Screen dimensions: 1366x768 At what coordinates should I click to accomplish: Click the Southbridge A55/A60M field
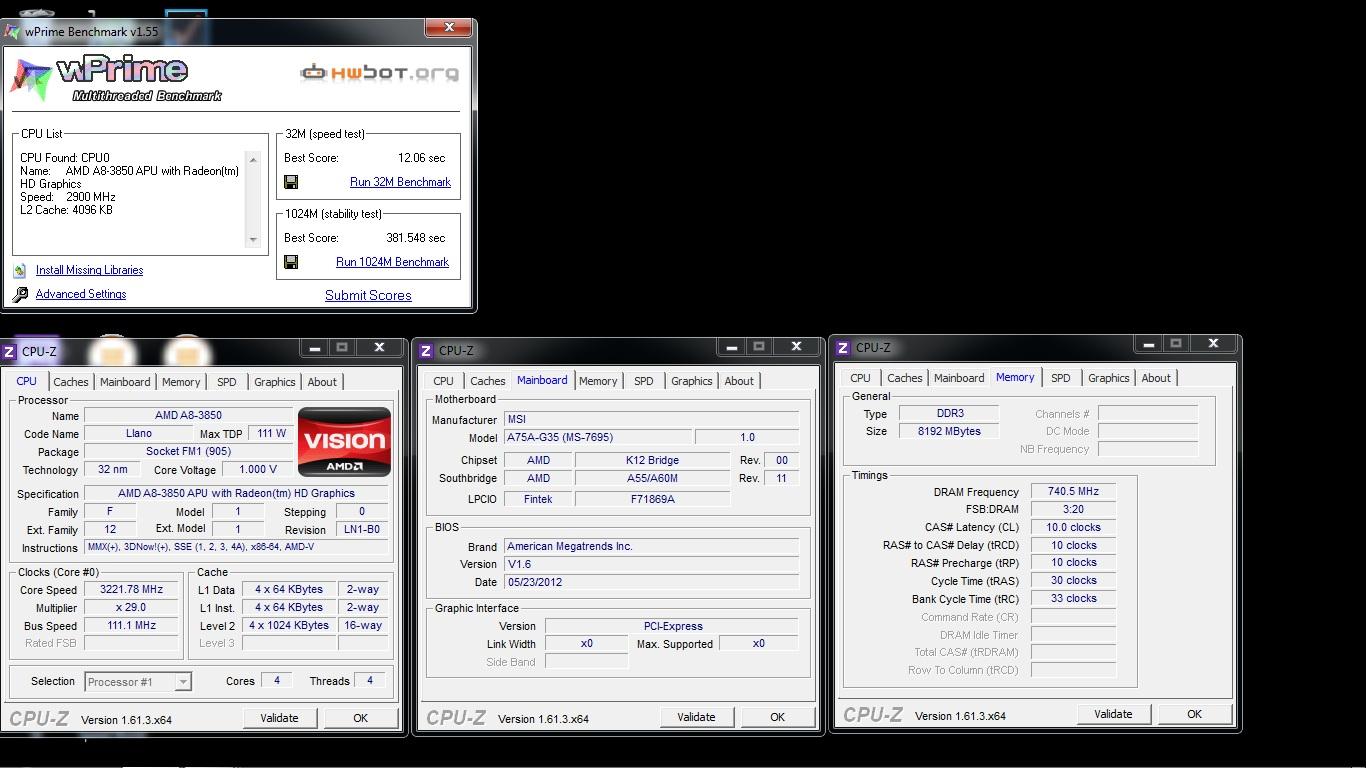652,478
